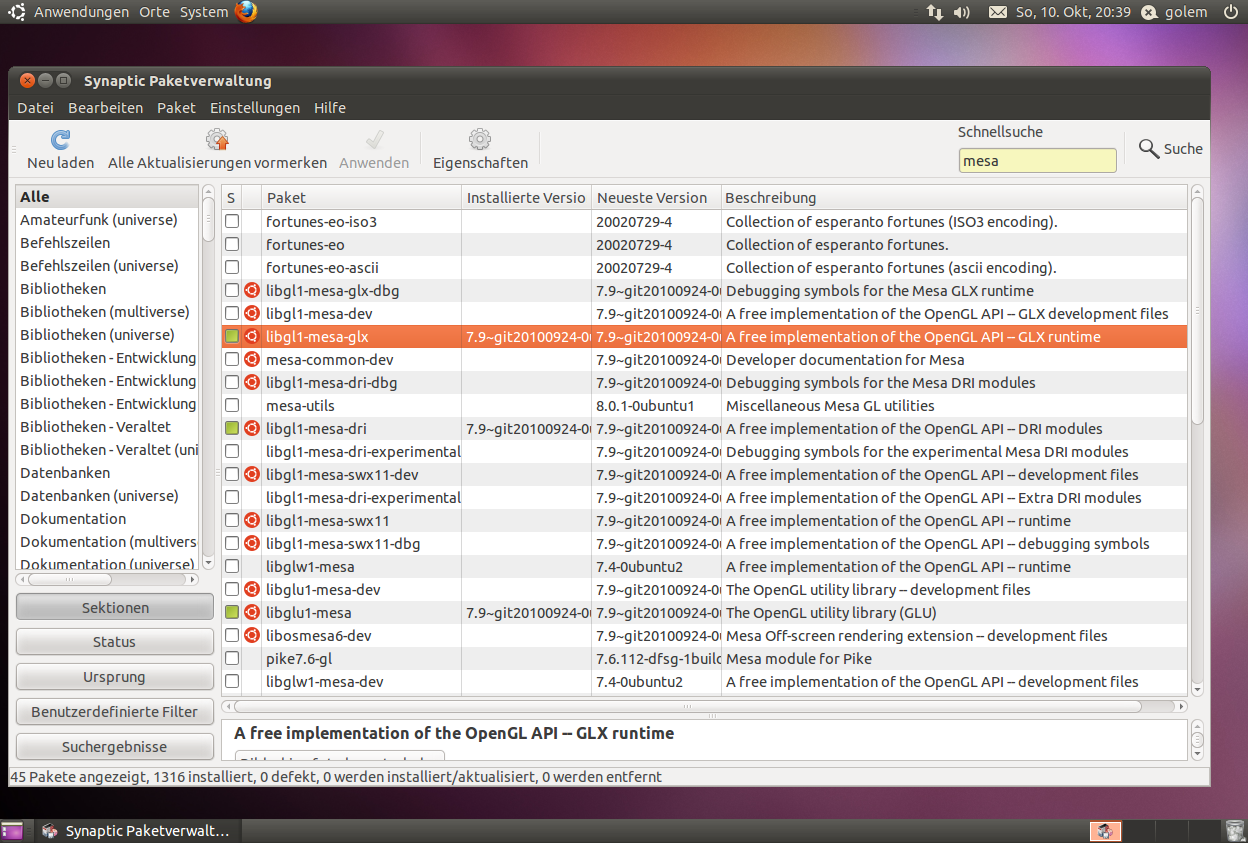Open the clock showing So, 10. Okt, 20:39
1248x843 pixels.
pyautogui.click(x=1073, y=12)
